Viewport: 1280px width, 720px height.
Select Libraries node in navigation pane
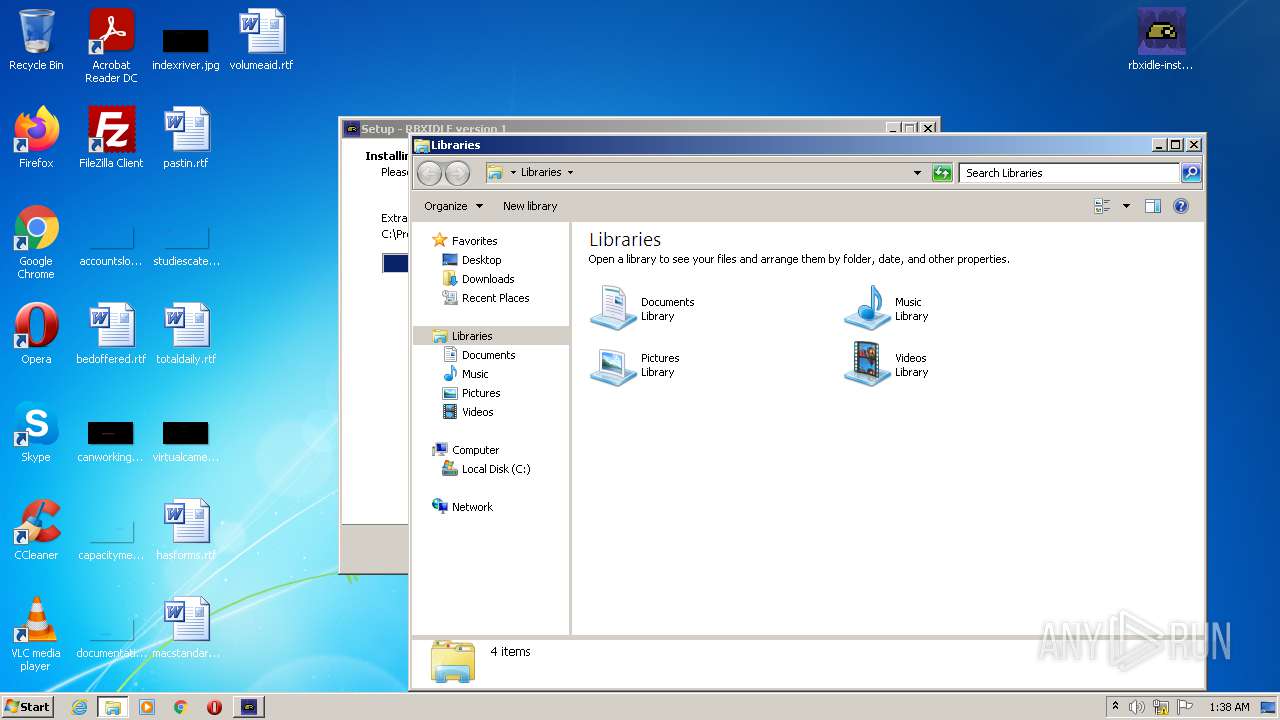coord(490,336)
